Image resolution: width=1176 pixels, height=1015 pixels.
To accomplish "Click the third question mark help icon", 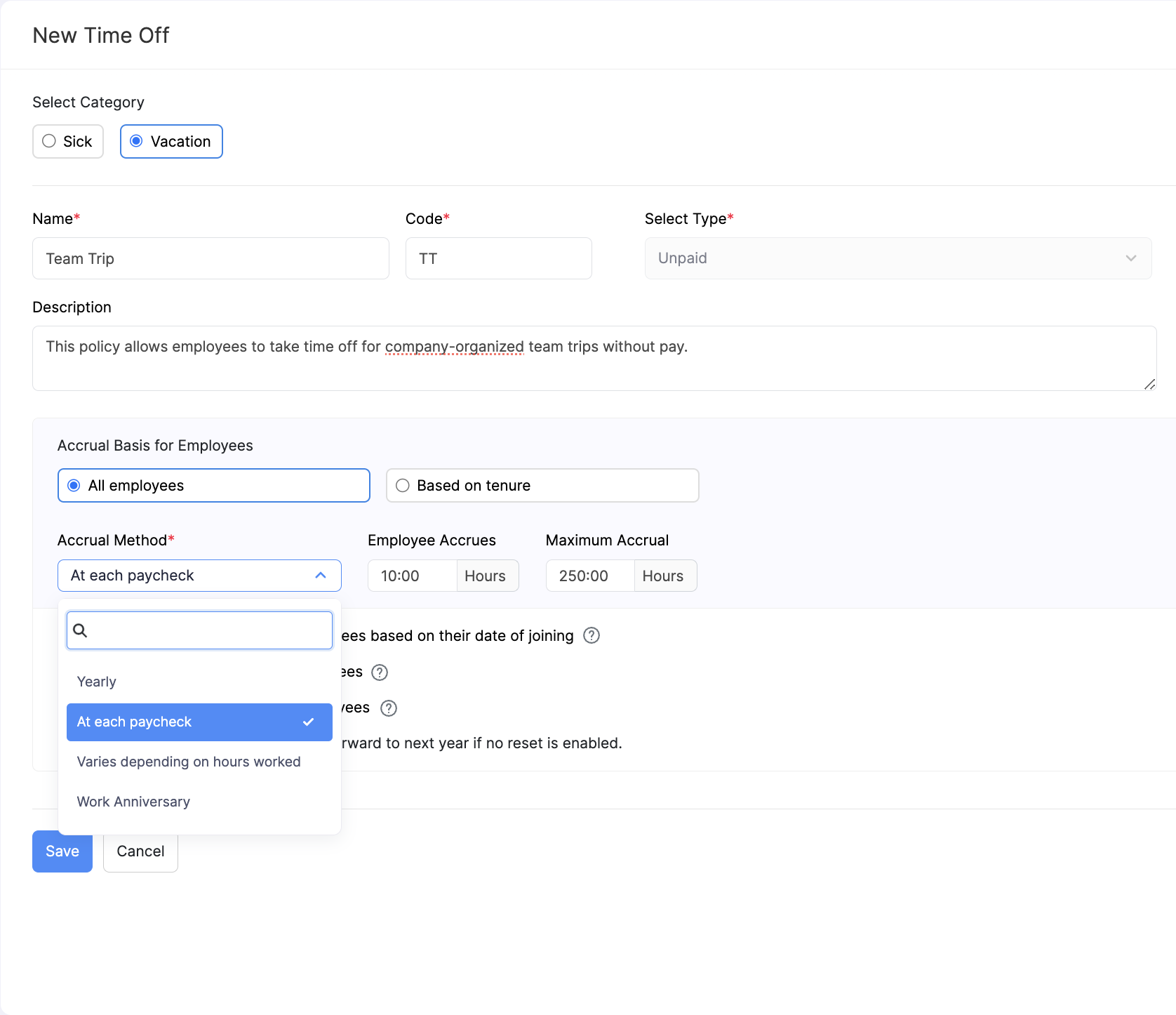I will [x=389, y=708].
